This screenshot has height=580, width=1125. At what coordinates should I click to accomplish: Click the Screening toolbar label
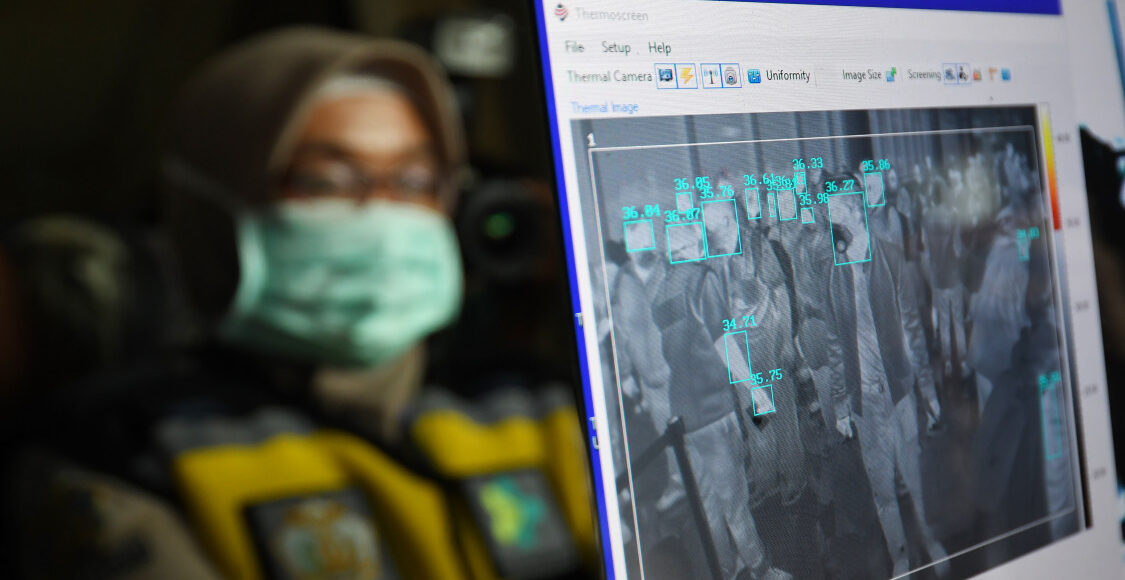tap(923, 74)
